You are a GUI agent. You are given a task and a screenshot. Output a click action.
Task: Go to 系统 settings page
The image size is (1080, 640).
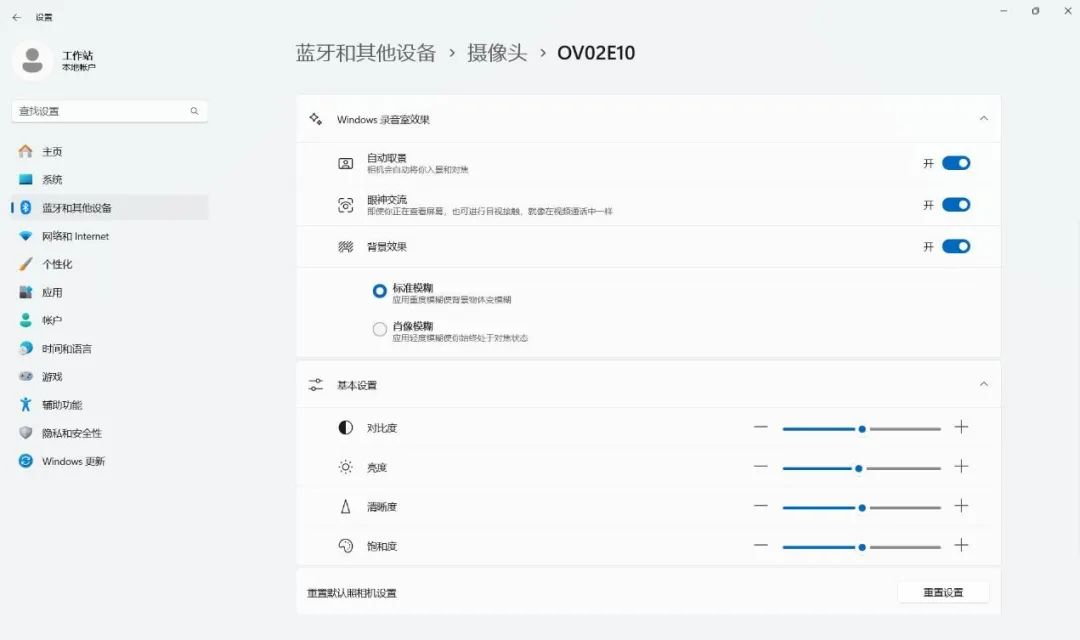[x=110, y=179]
